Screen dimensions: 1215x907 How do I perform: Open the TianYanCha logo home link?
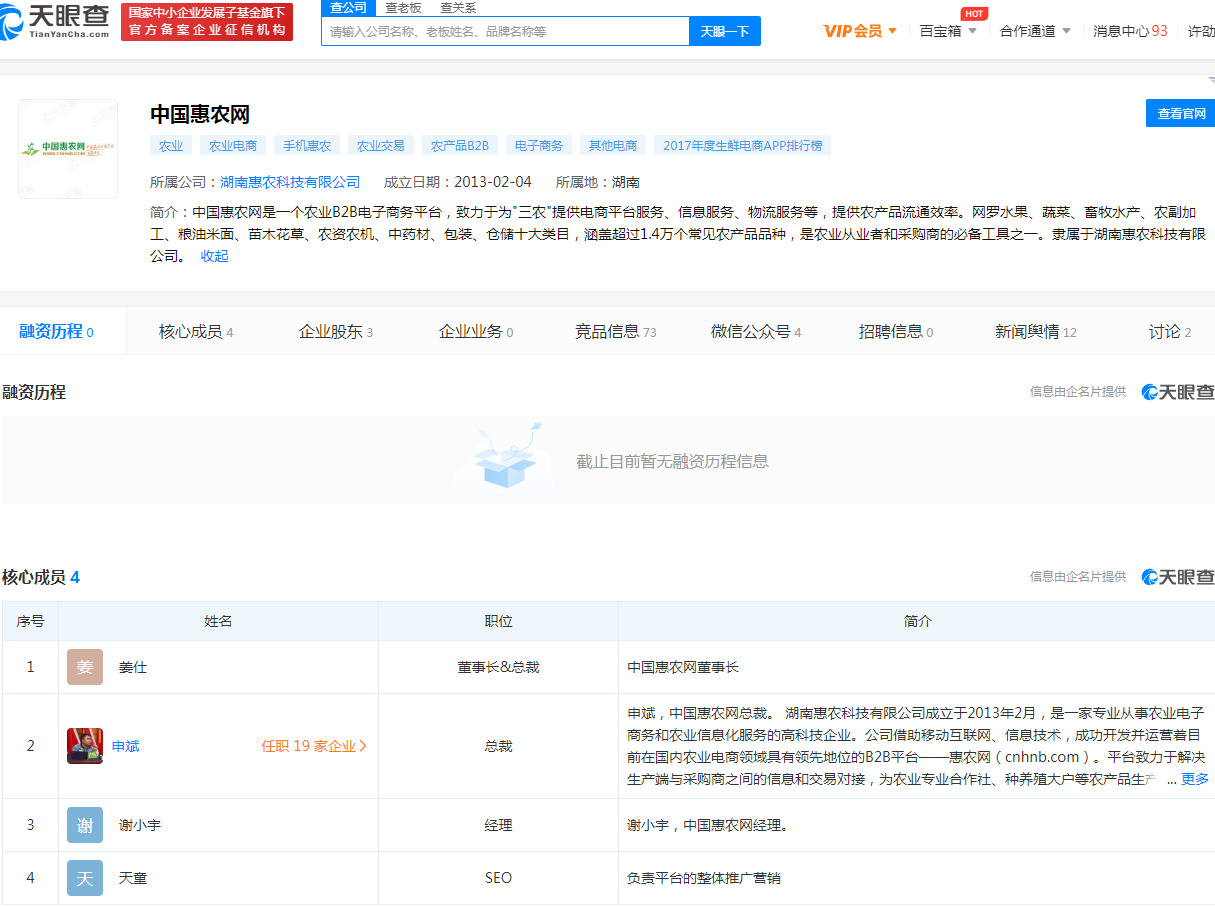click(55, 21)
